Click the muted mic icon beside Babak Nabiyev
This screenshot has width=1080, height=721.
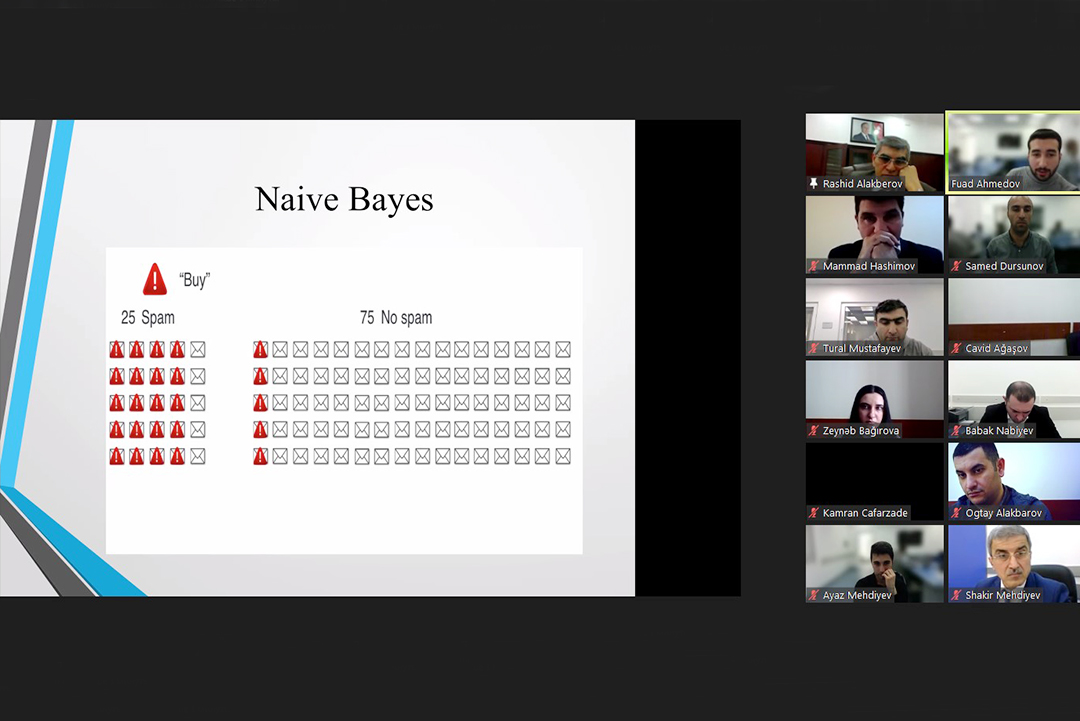pos(956,431)
